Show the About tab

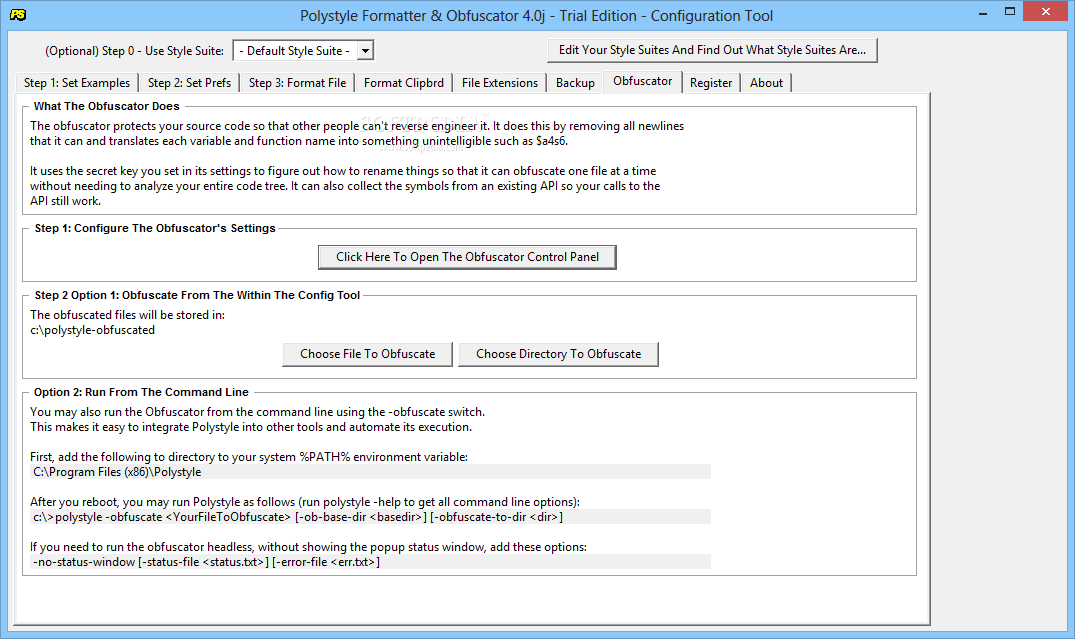pyautogui.click(x=766, y=83)
